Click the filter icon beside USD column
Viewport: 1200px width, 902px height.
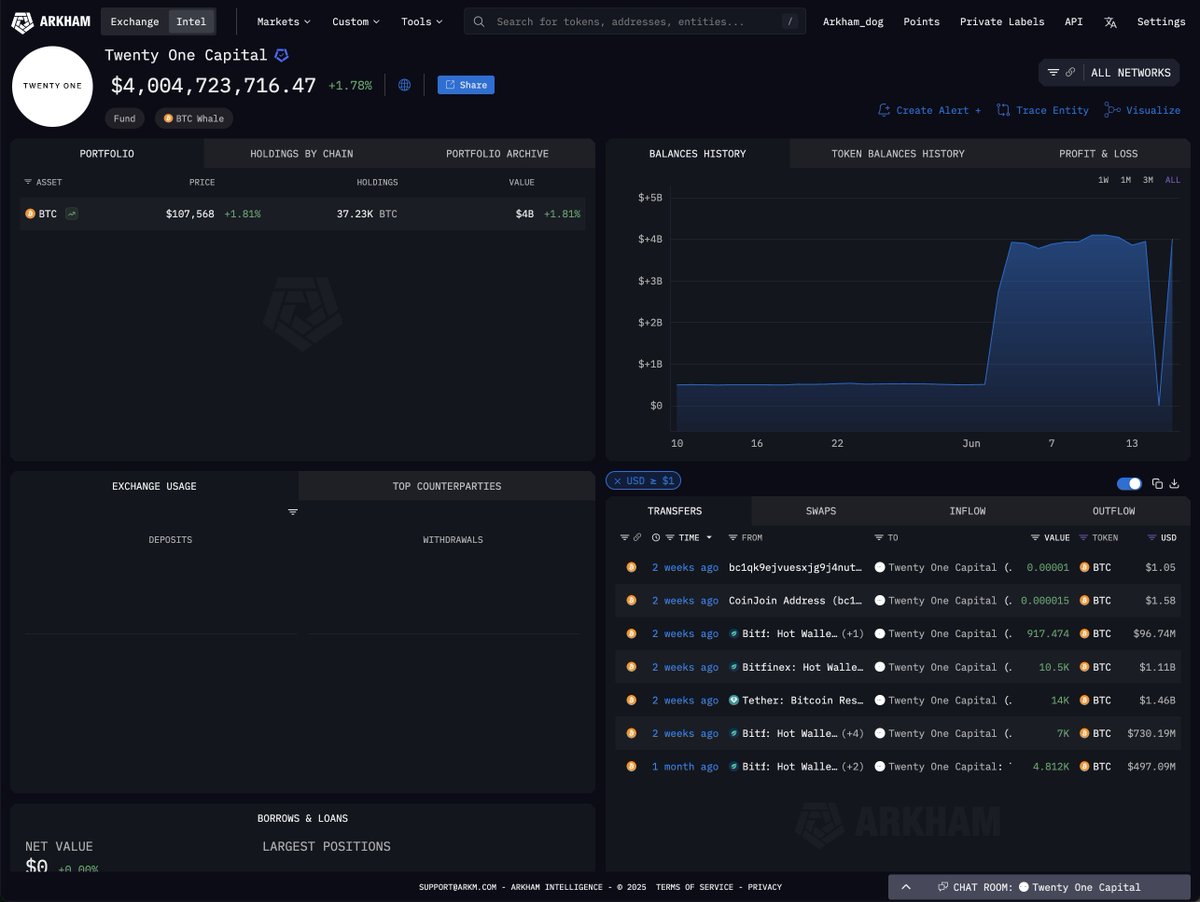[1152, 538]
